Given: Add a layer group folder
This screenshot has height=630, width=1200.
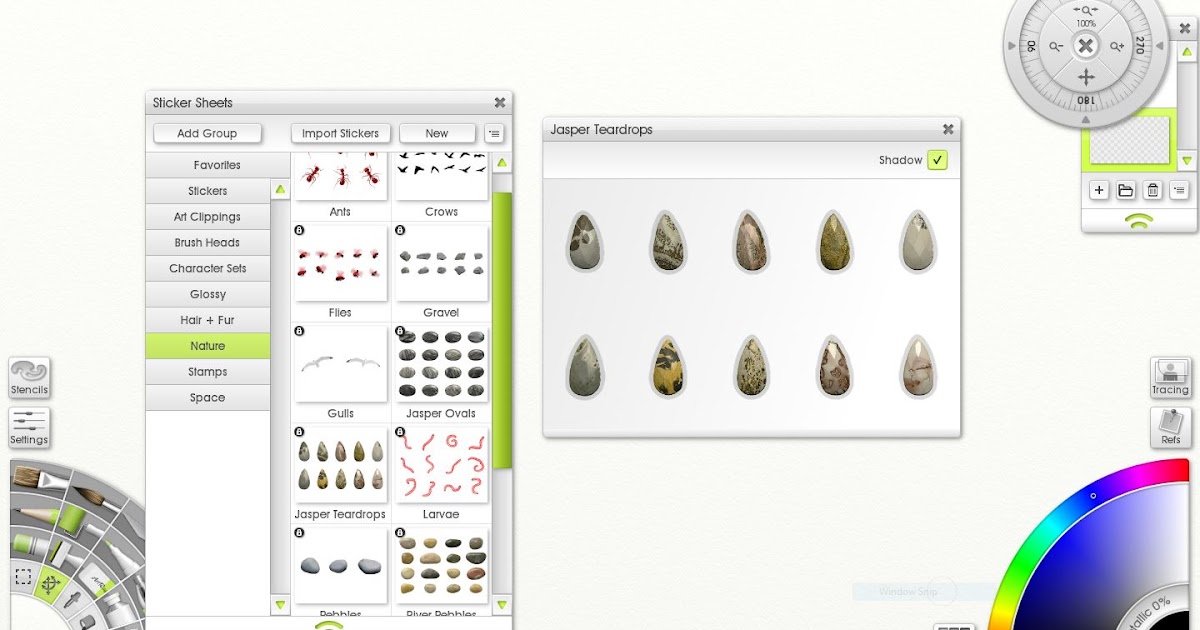Looking at the screenshot, I should pyautogui.click(x=1125, y=190).
